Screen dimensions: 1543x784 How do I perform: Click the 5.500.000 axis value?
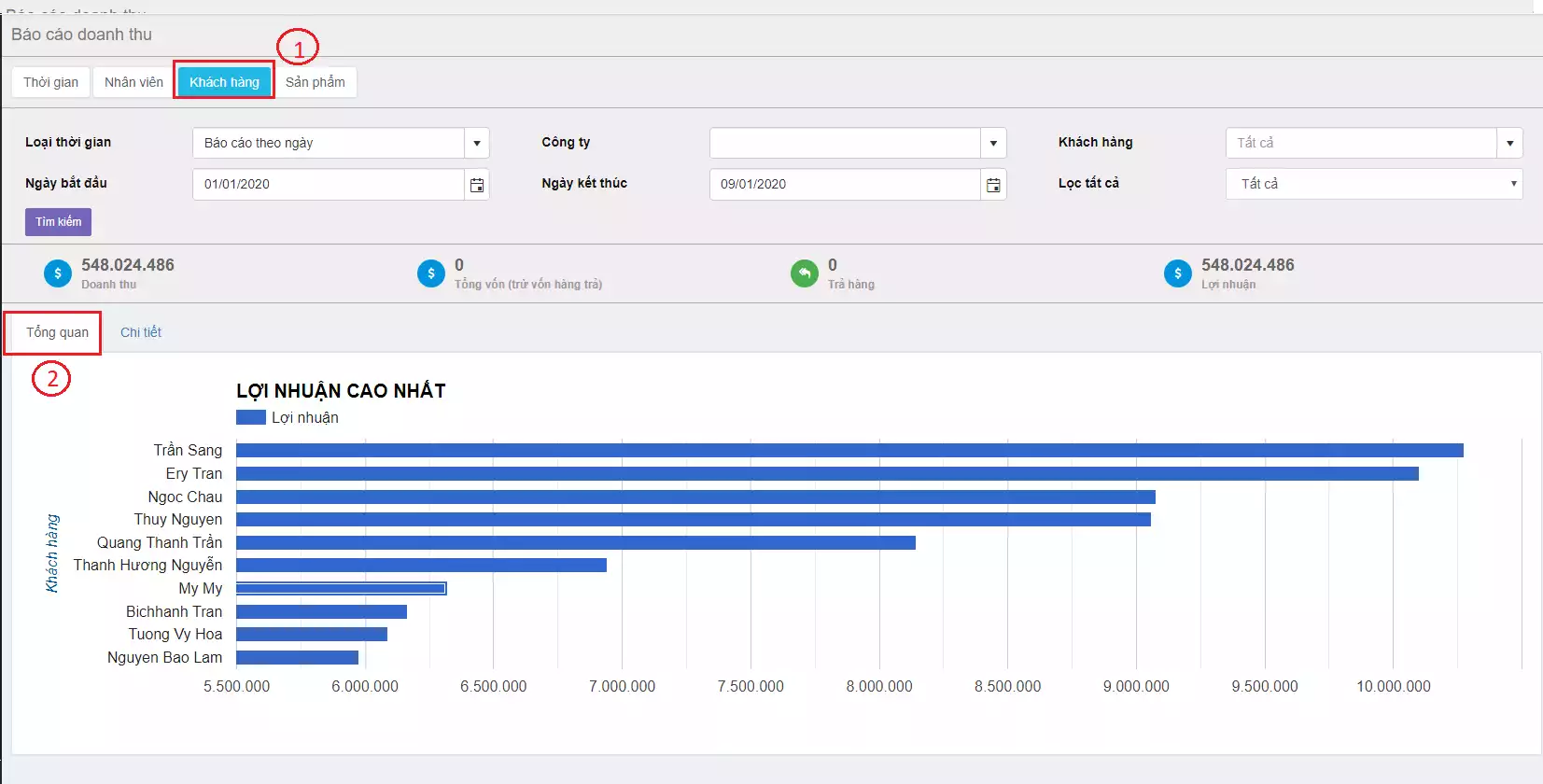point(237,687)
